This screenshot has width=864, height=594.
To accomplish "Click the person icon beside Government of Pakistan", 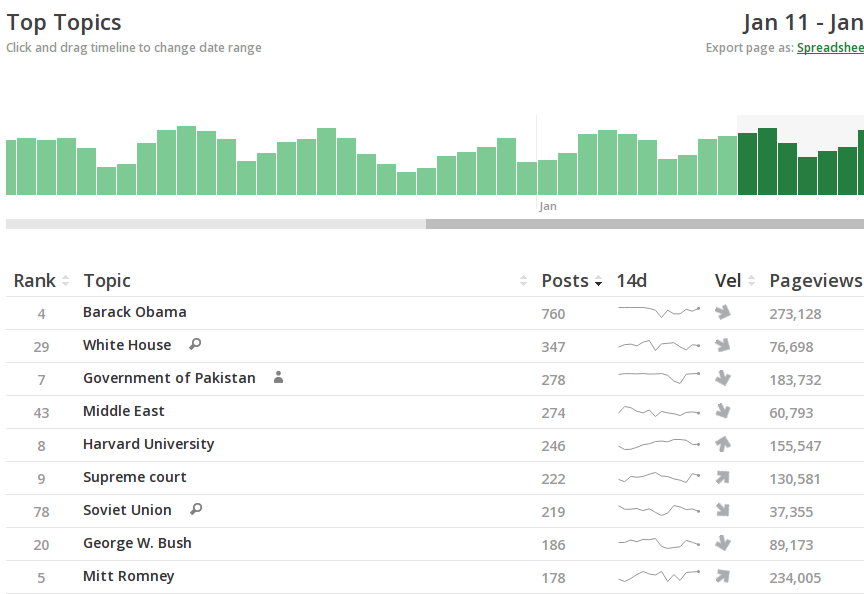I will point(279,378).
